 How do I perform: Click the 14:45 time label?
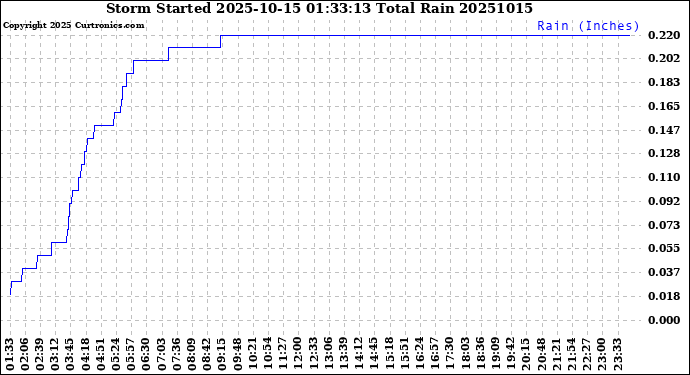pyautogui.click(x=374, y=355)
